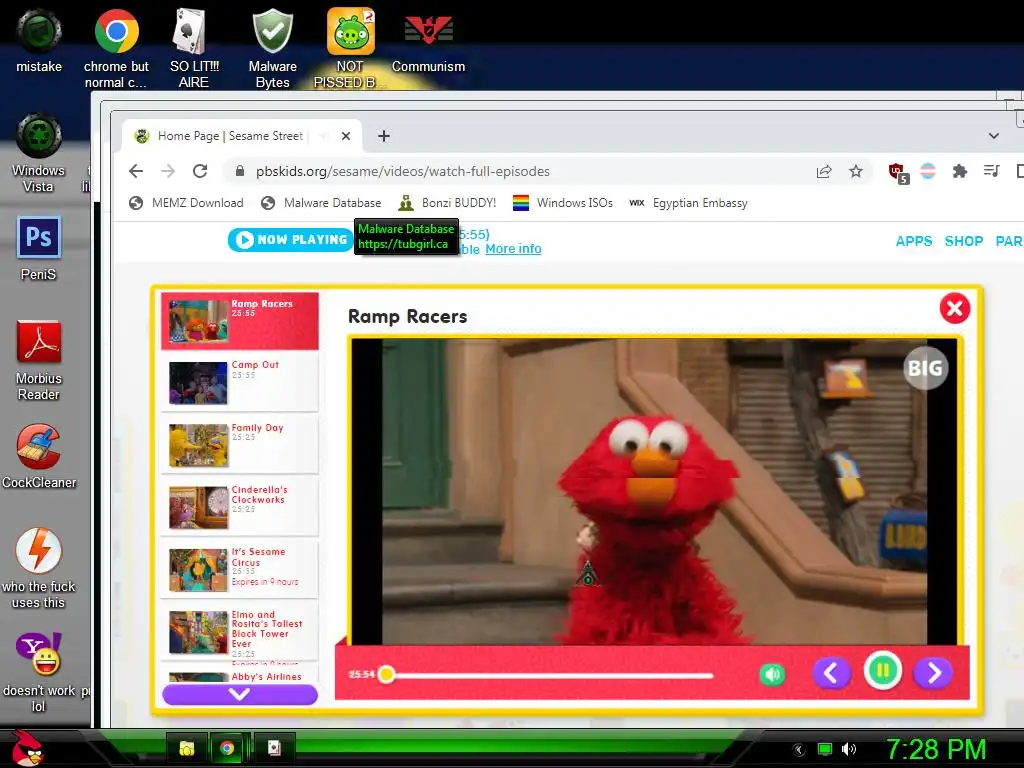Image resolution: width=1024 pixels, height=768 pixels.
Task: Open the Extensions puzzle piece menu
Action: pyautogui.click(x=959, y=171)
